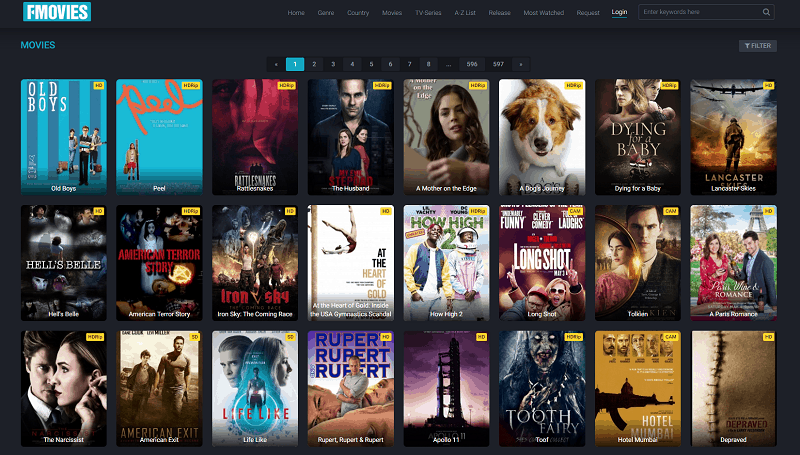Open the Apollo 11 movie poster

(x=446, y=388)
